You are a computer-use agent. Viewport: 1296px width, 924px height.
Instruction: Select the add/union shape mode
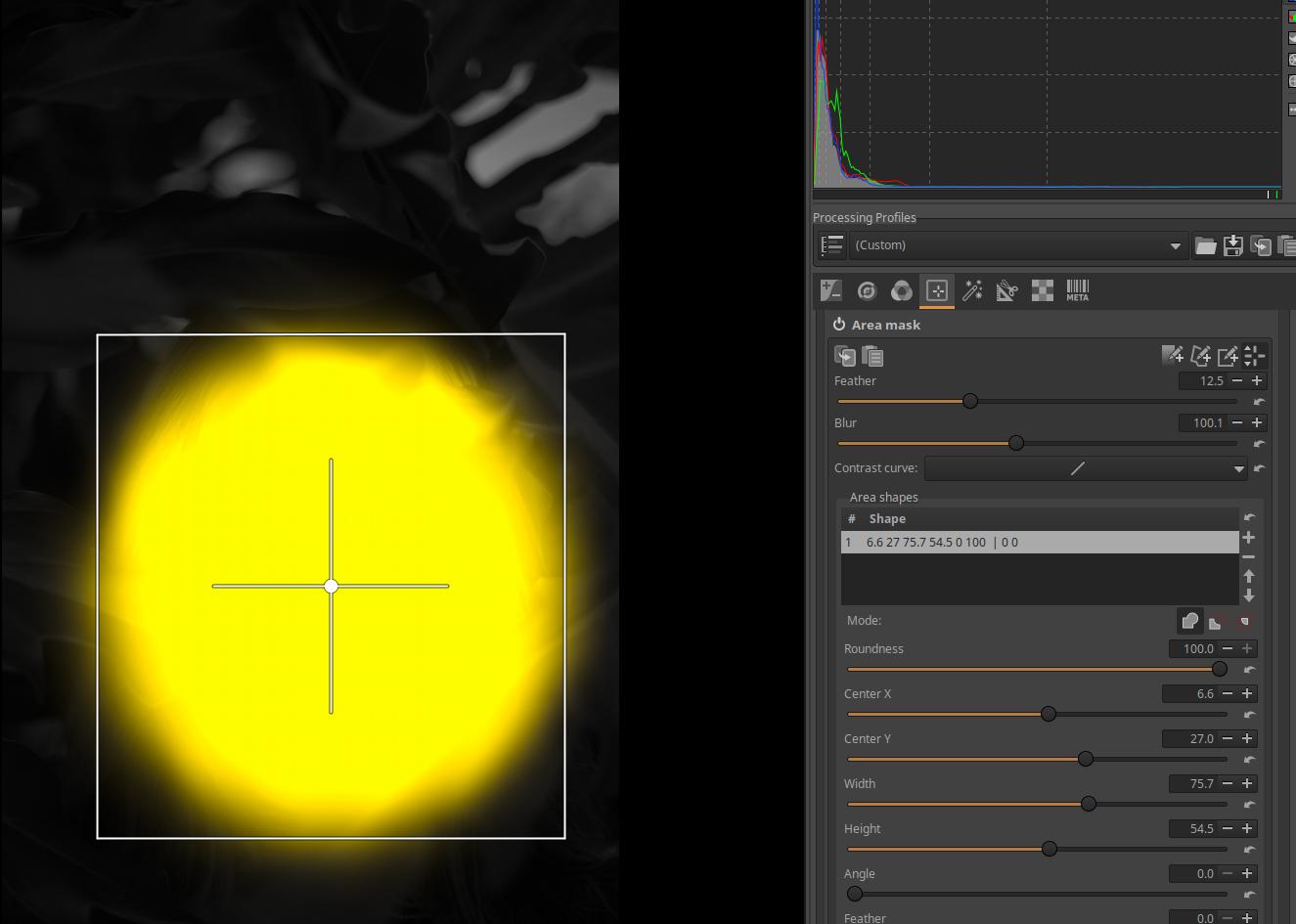(1189, 621)
